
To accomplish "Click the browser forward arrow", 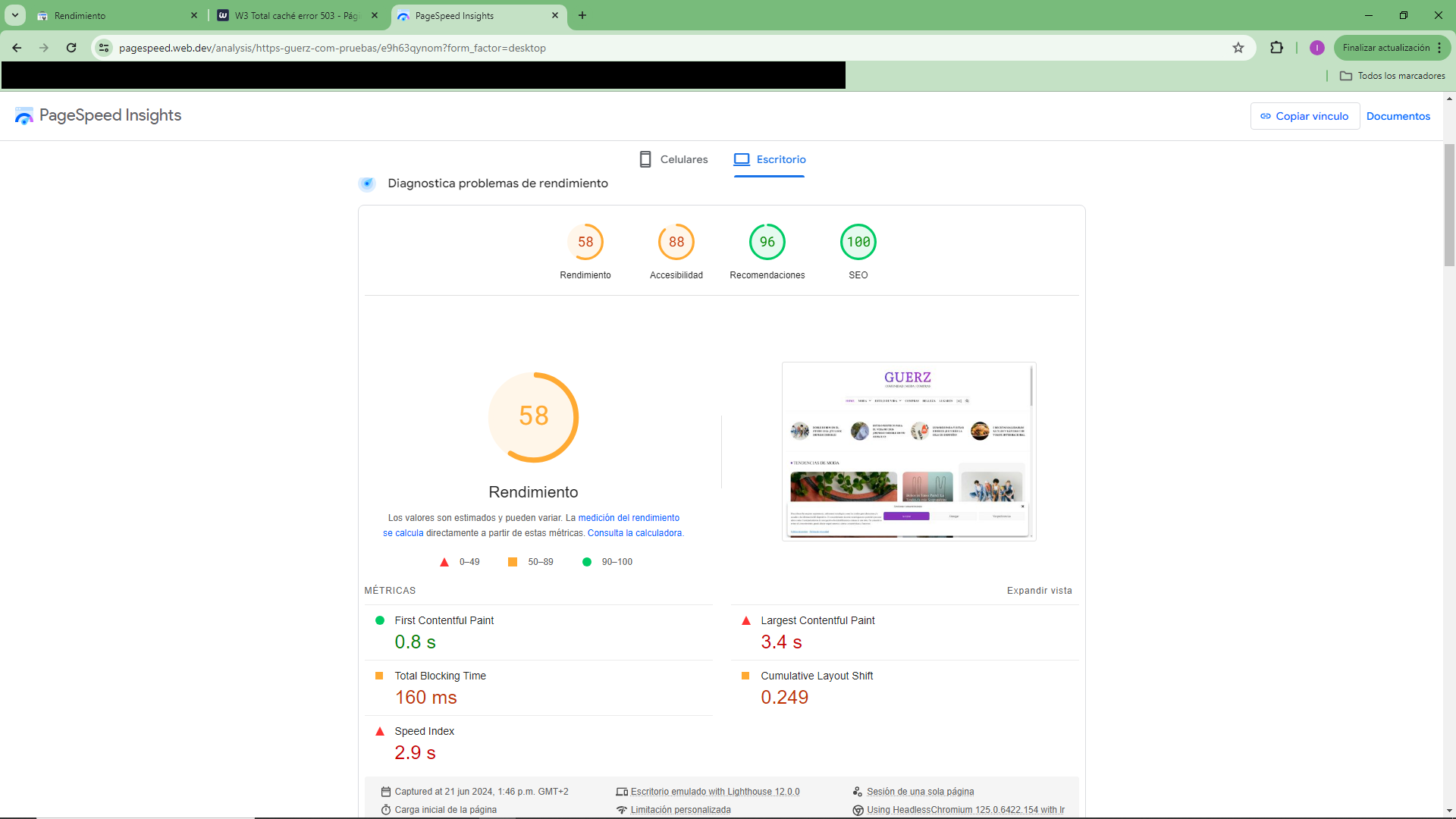I will (x=44, y=48).
